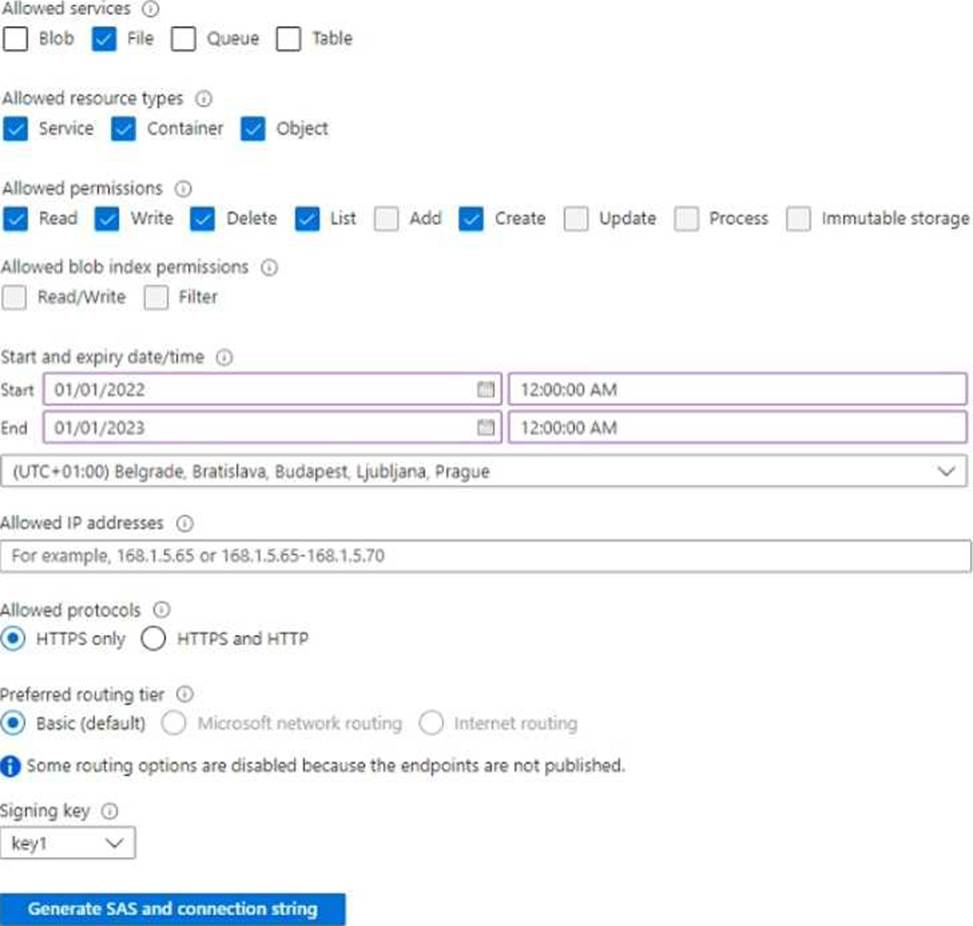Focus the Allowed IP addresses input box

[x=486, y=556]
